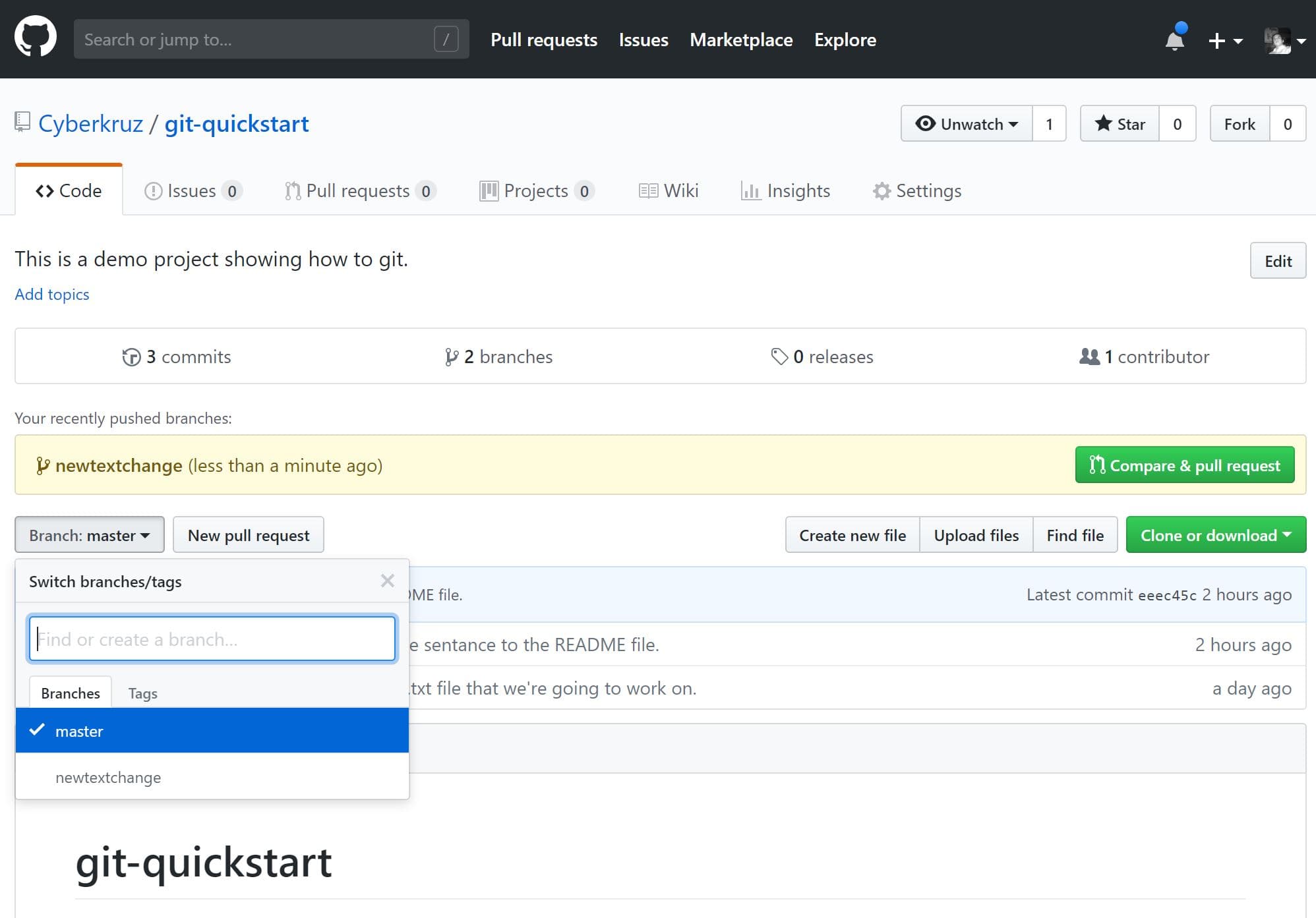Select the Tags tab in the popup

[x=142, y=693]
